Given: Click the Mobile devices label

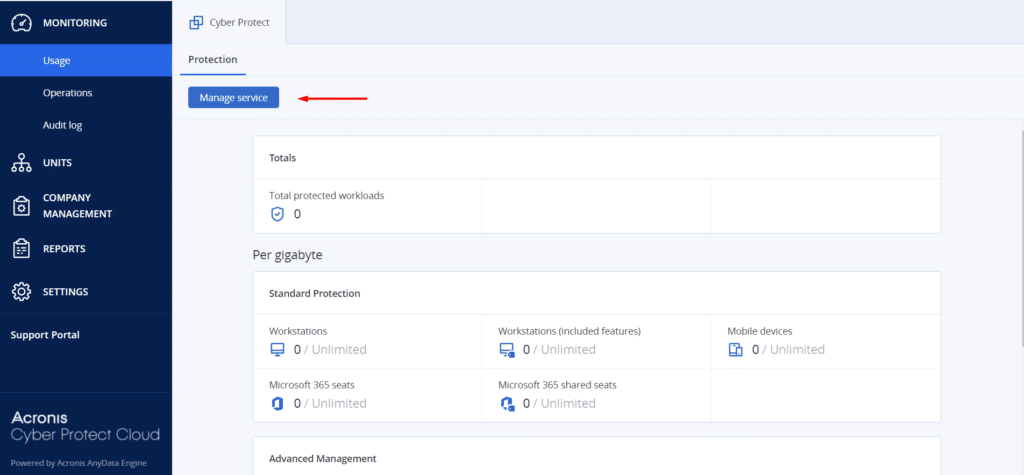Looking at the screenshot, I should click(760, 331).
